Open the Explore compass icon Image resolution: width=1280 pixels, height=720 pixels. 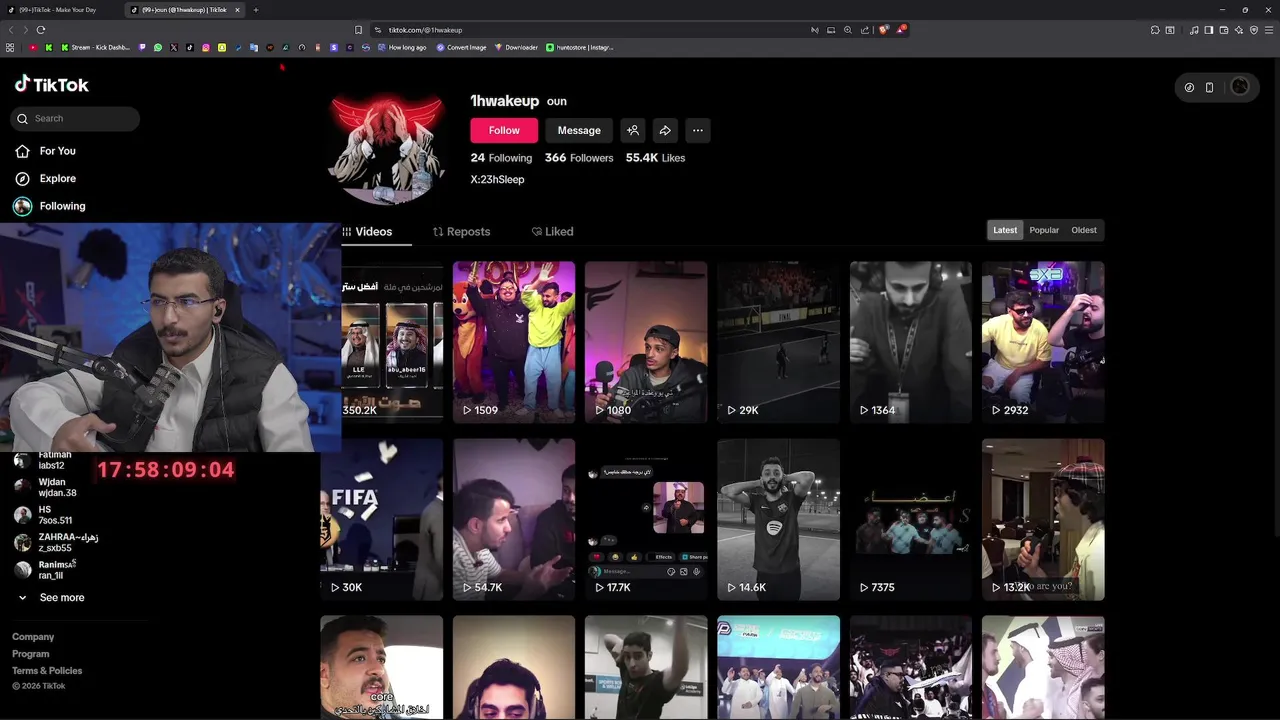tap(22, 178)
